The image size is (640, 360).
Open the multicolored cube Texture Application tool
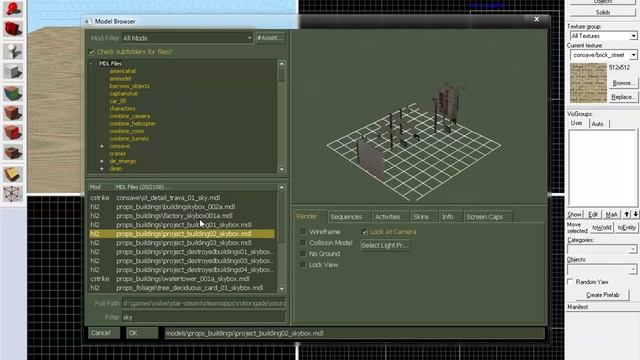point(13,93)
